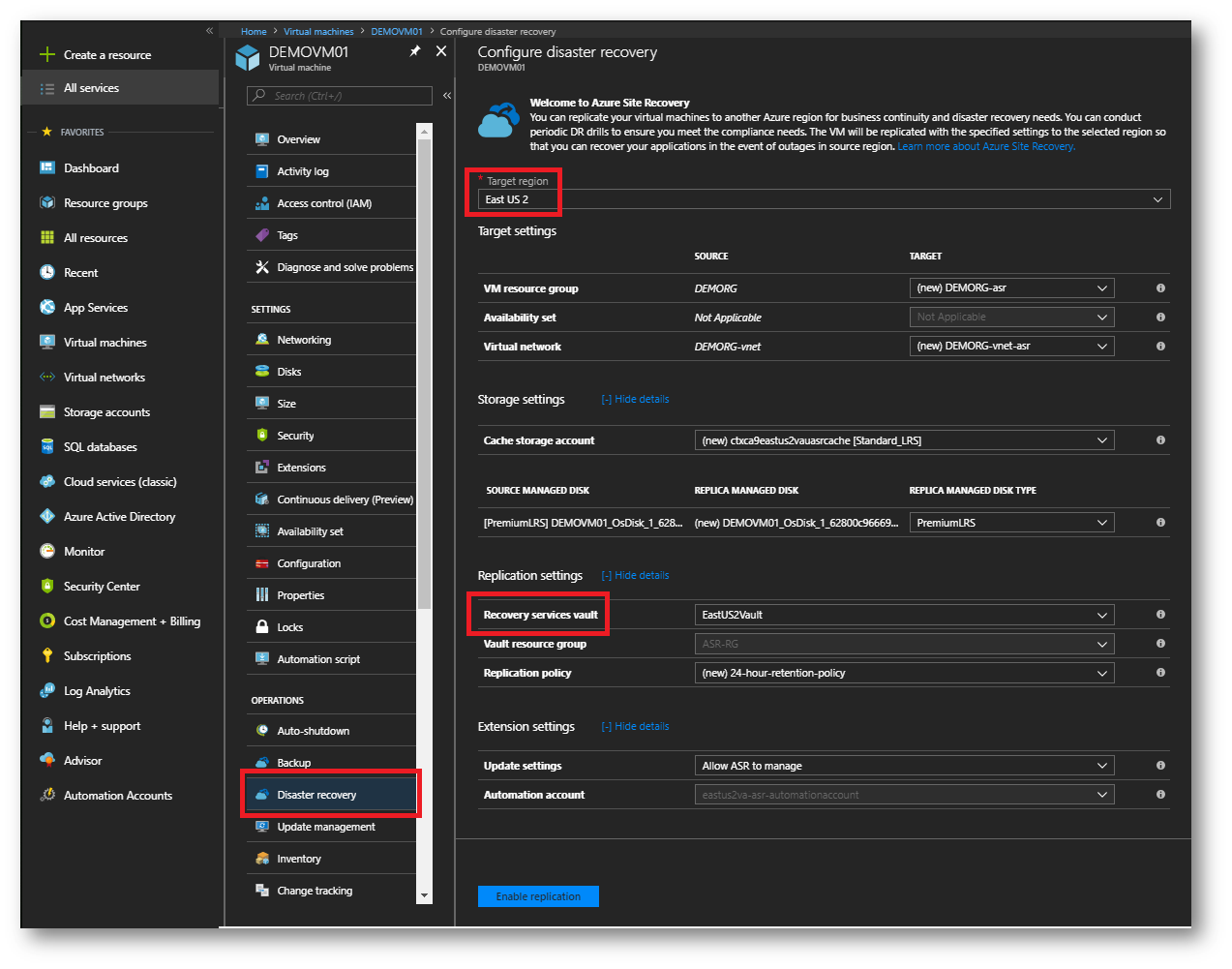1232x969 pixels.
Task: Click the Access control (IAM) icon
Action: pyautogui.click(x=261, y=203)
